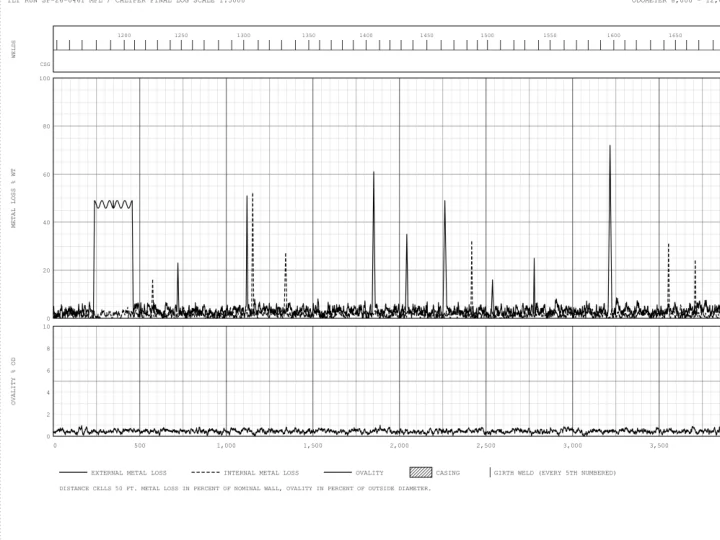720x540 pixels.
Task: Click the wavy plateau at top of casing signal
Action: (x=113, y=204)
